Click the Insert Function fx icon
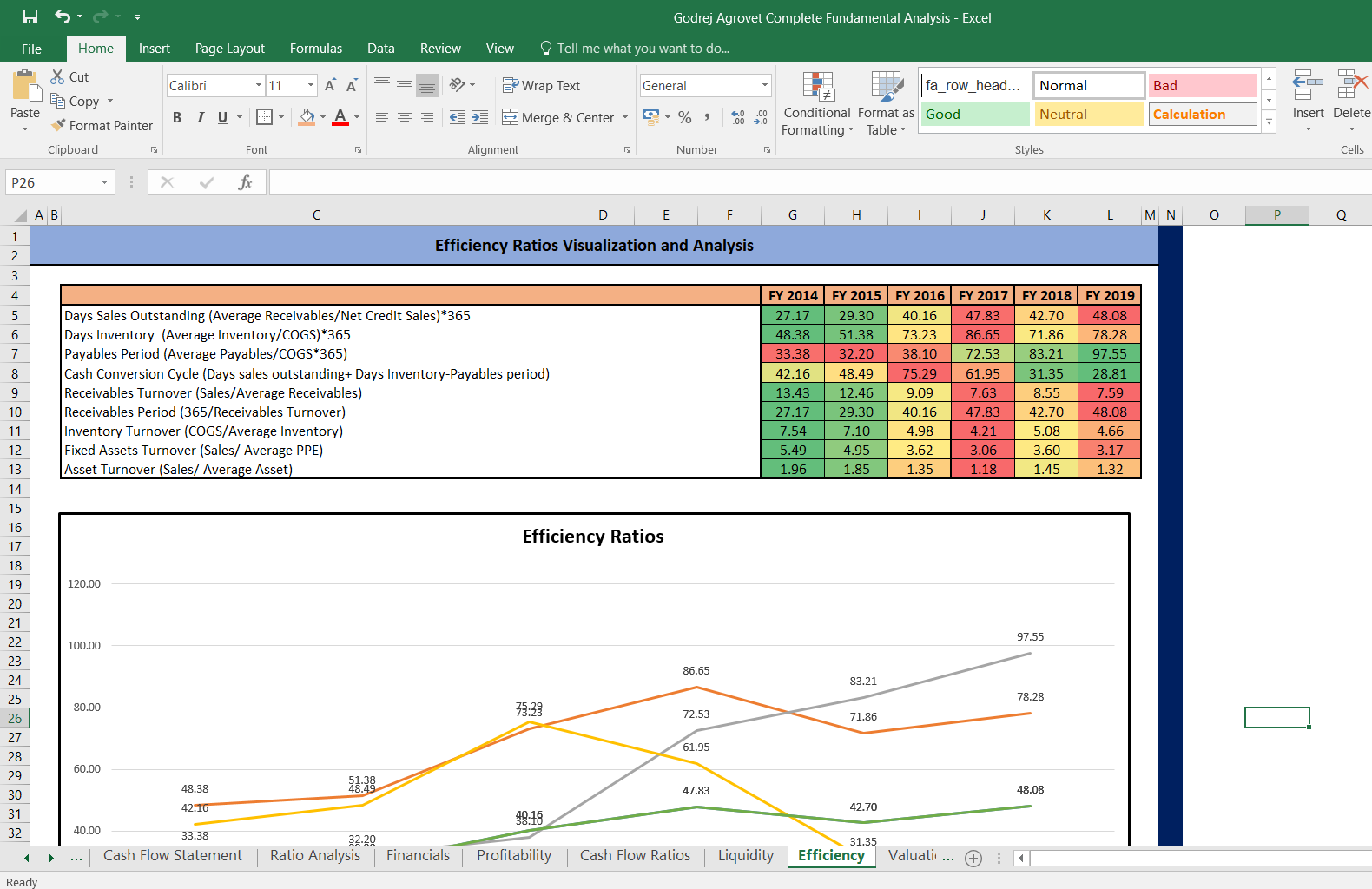 (246, 182)
